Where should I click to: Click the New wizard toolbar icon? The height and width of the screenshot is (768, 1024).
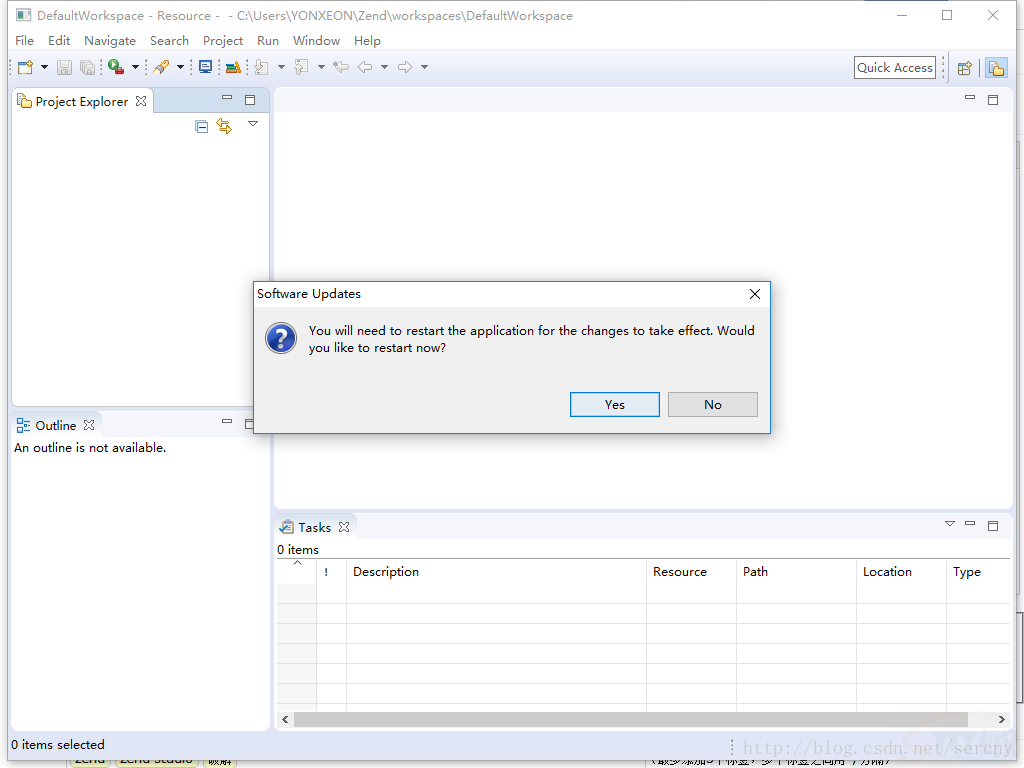tap(25, 67)
